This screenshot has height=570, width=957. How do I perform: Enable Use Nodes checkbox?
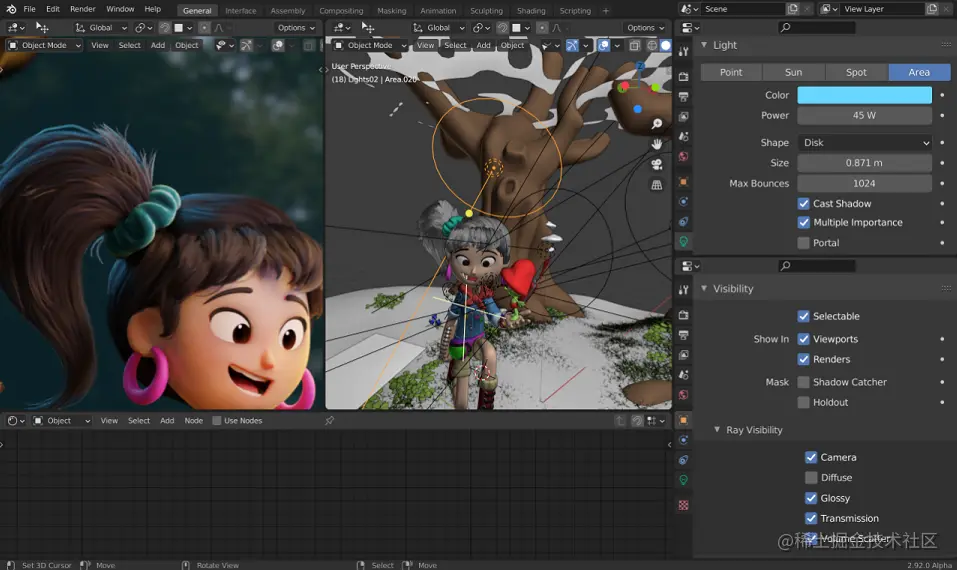(x=217, y=420)
